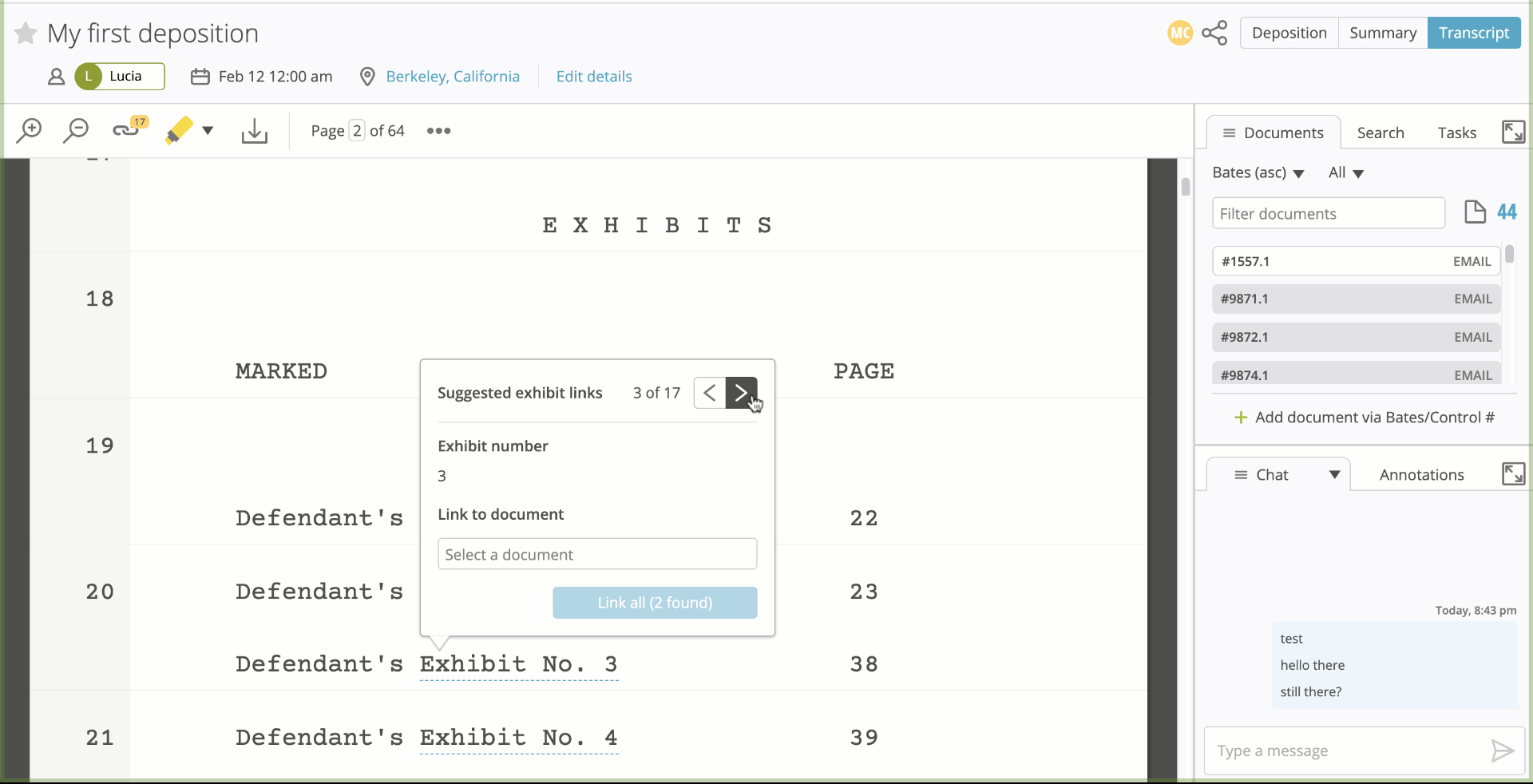Click Link all (2 found) button

click(655, 603)
